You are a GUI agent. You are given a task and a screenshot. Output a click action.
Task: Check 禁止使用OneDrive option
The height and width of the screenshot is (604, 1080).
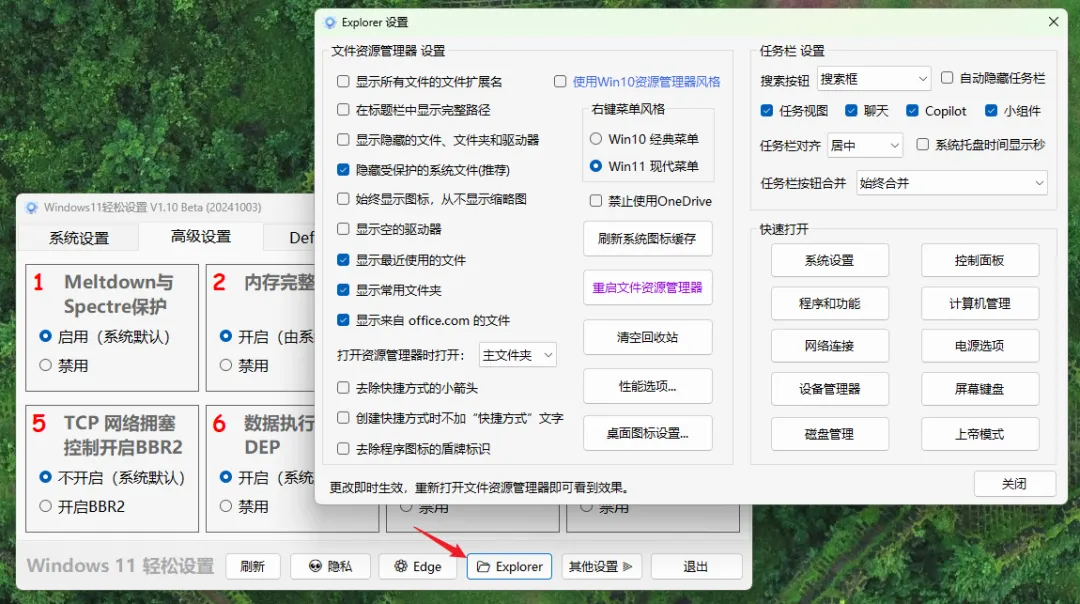596,200
